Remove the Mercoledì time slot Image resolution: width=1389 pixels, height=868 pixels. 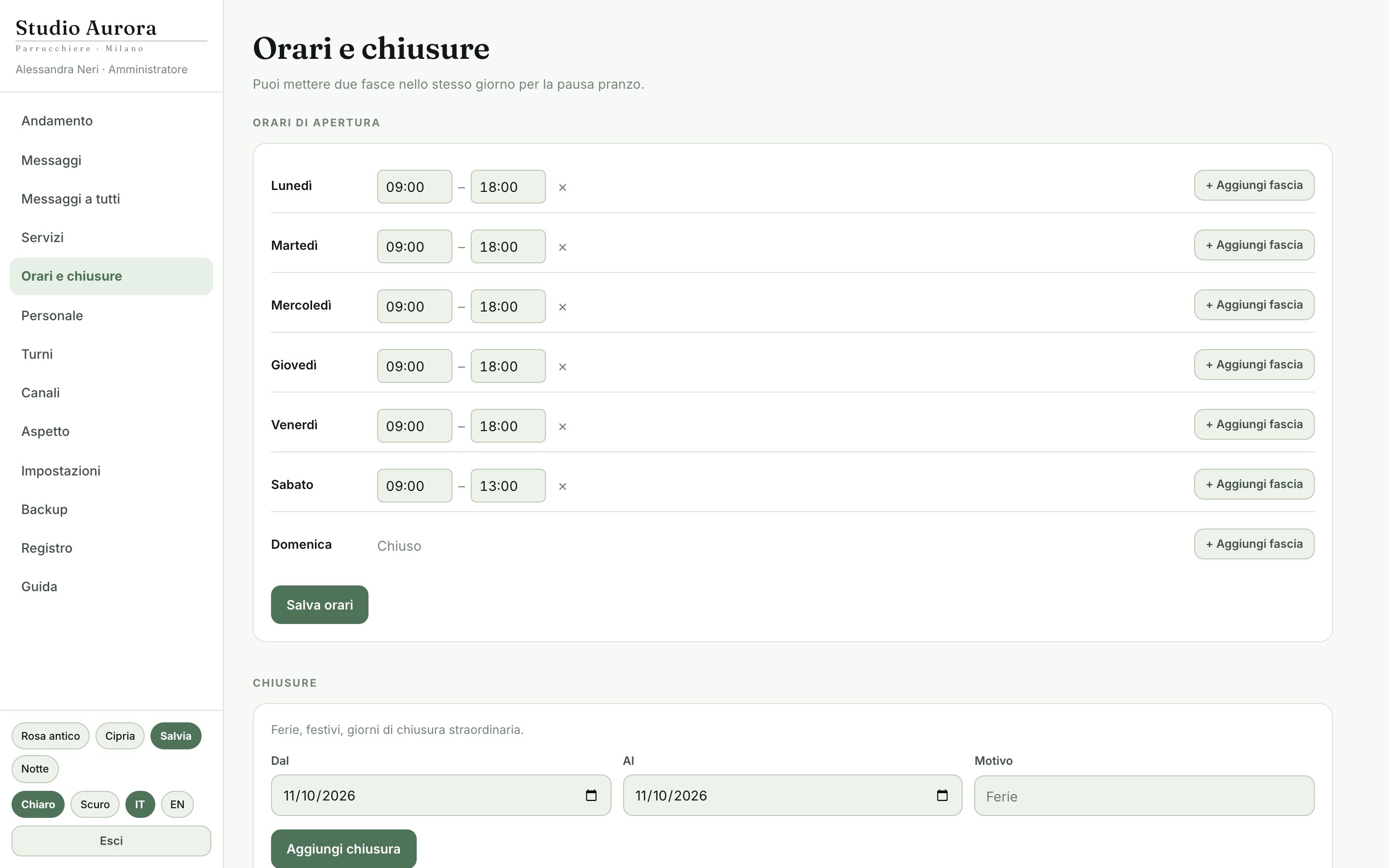562,307
